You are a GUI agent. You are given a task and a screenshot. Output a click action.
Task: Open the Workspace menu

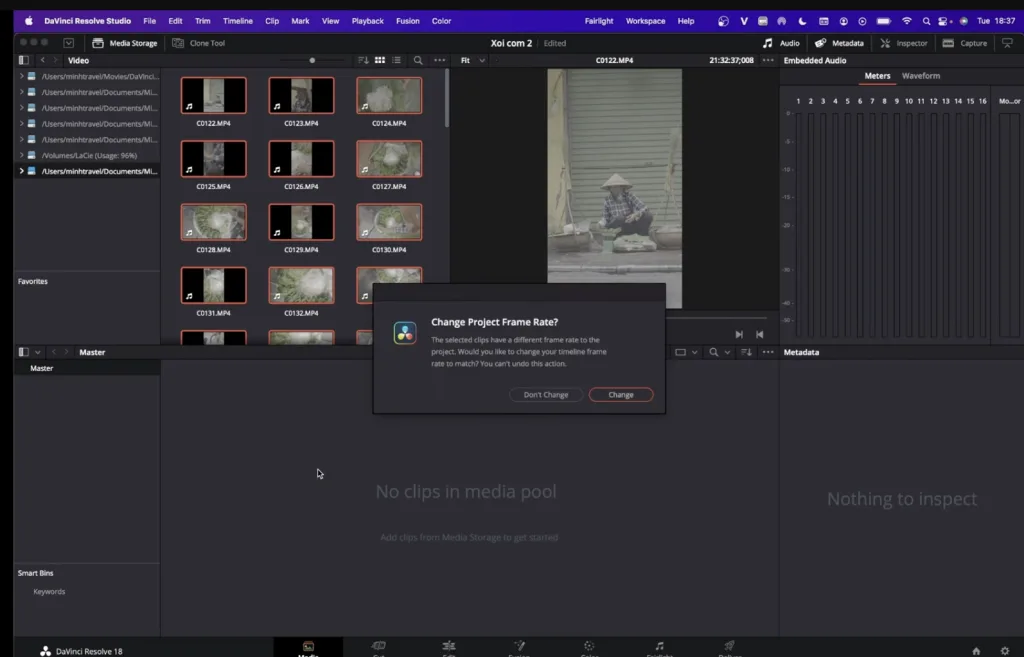645,21
